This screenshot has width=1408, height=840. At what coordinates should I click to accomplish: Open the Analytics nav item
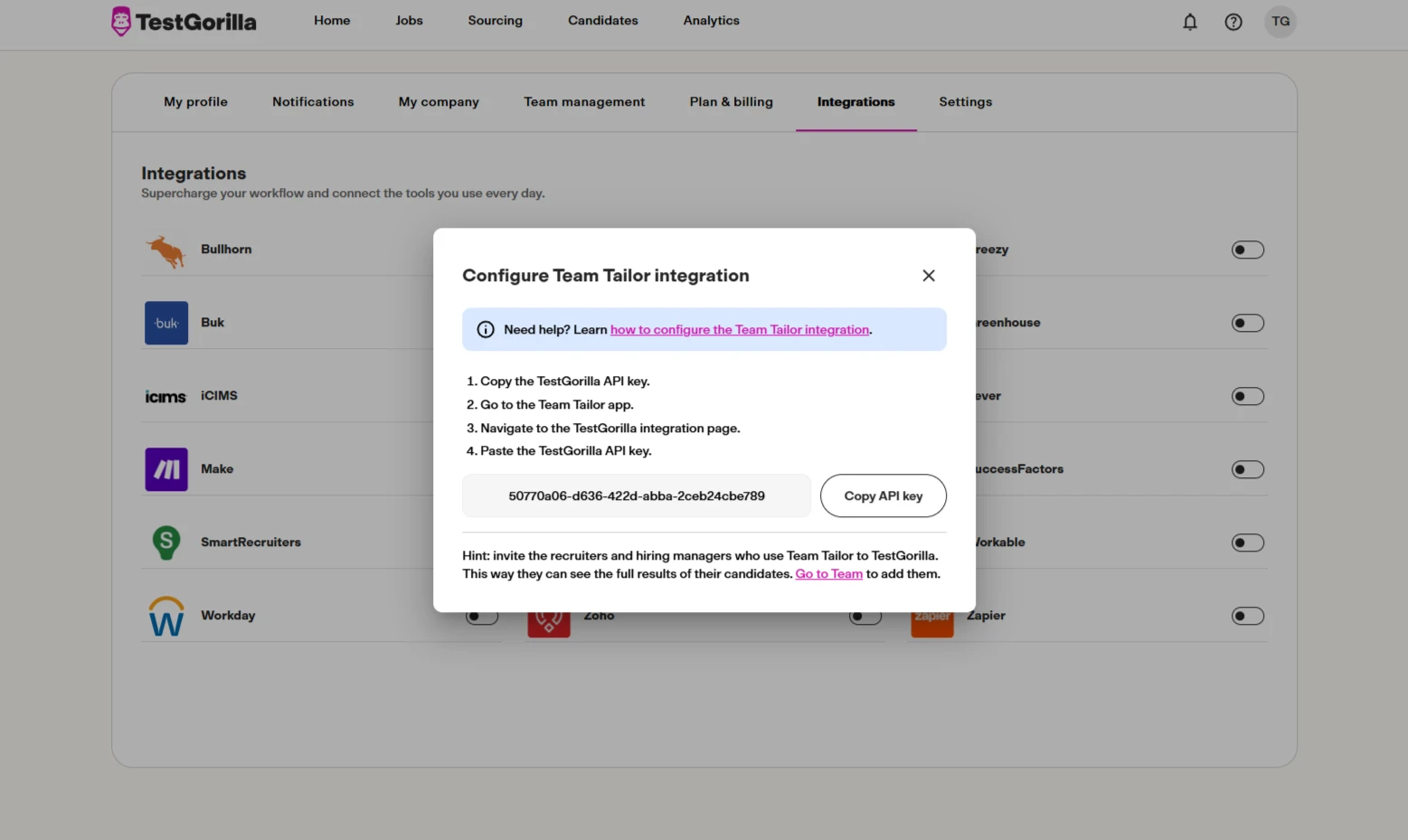tap(712, 21)
